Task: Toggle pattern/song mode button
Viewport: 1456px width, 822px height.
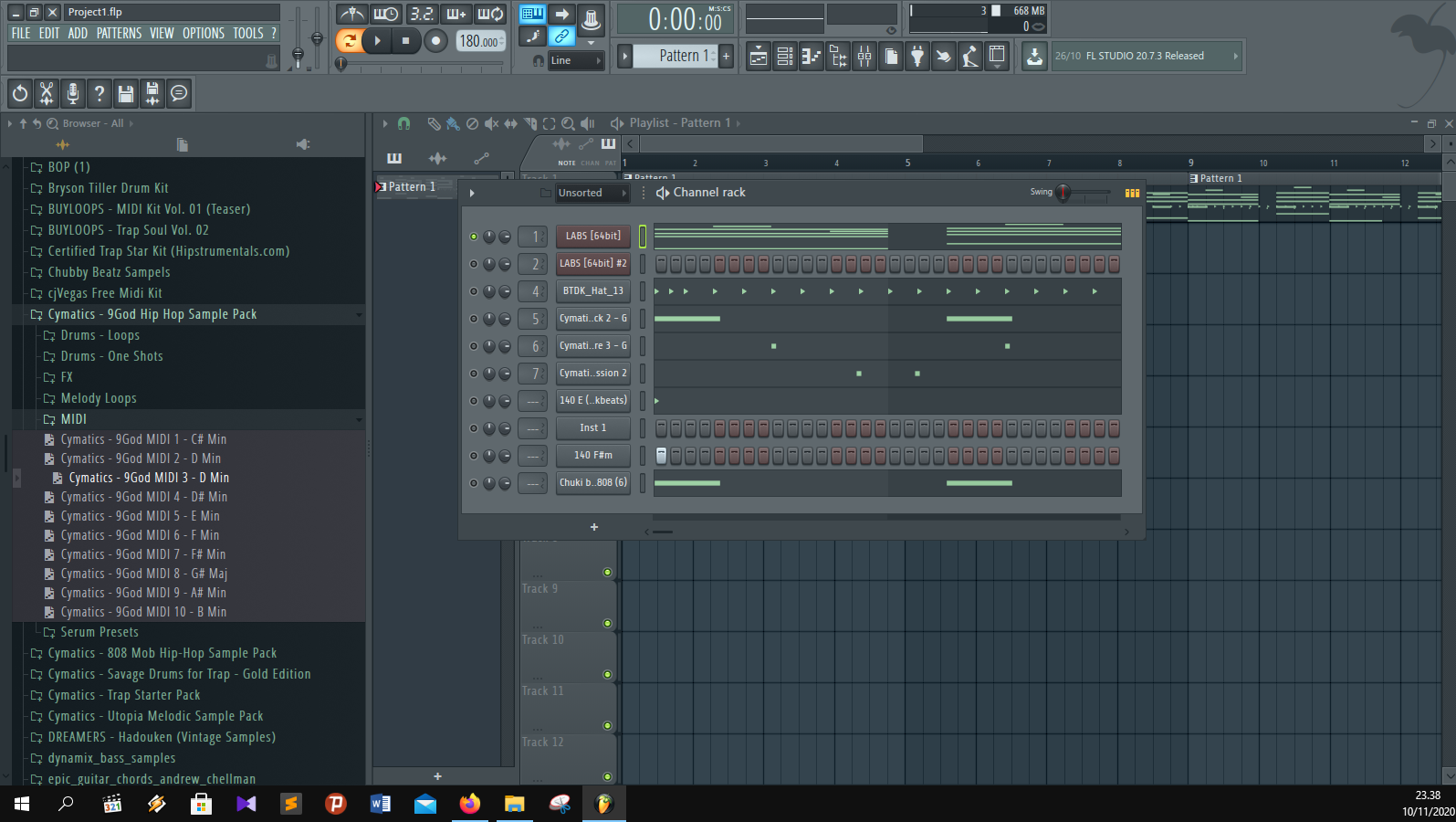Action: [349, 40]
